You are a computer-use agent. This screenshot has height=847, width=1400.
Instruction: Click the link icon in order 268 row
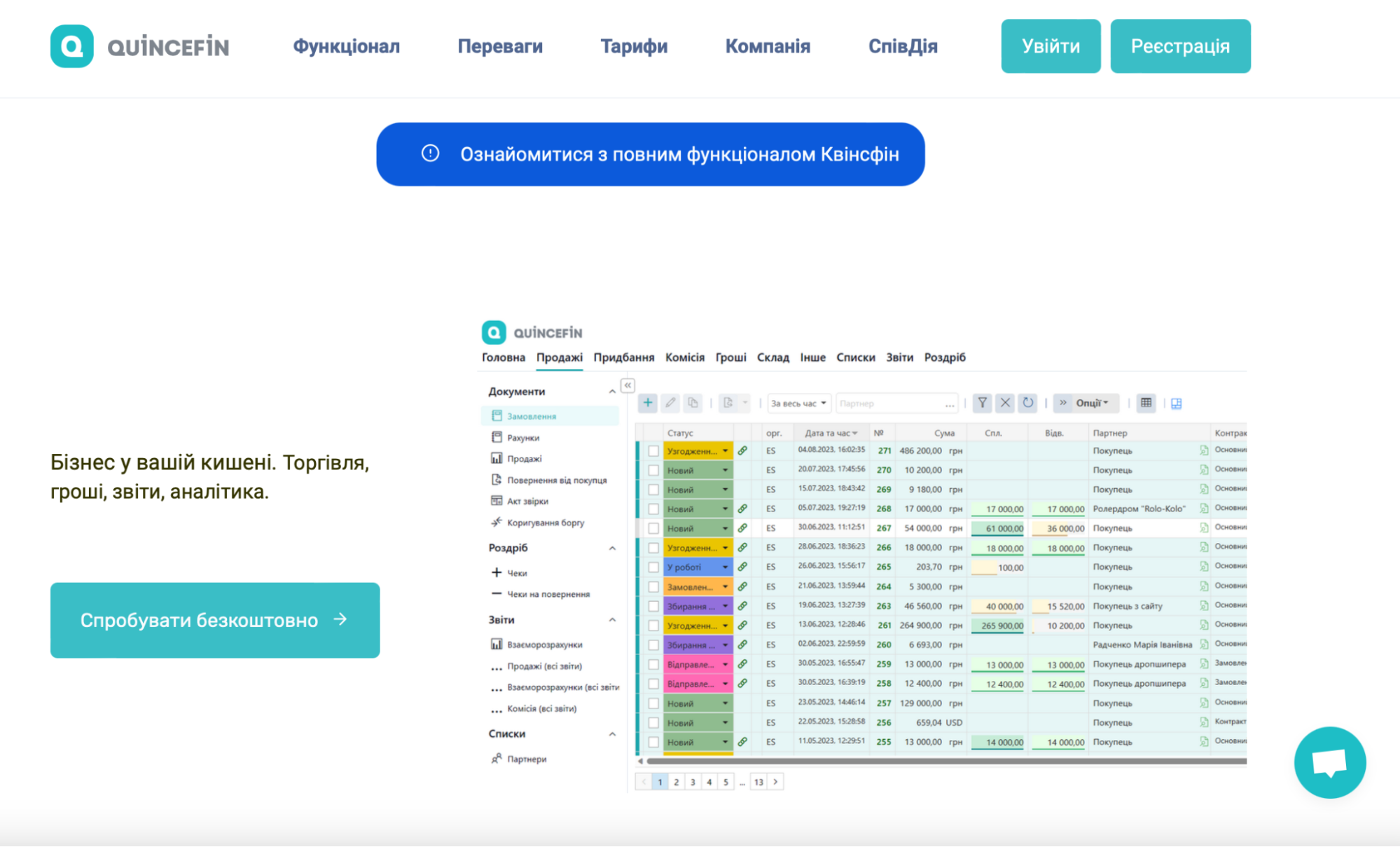click(x=742, y=509)
